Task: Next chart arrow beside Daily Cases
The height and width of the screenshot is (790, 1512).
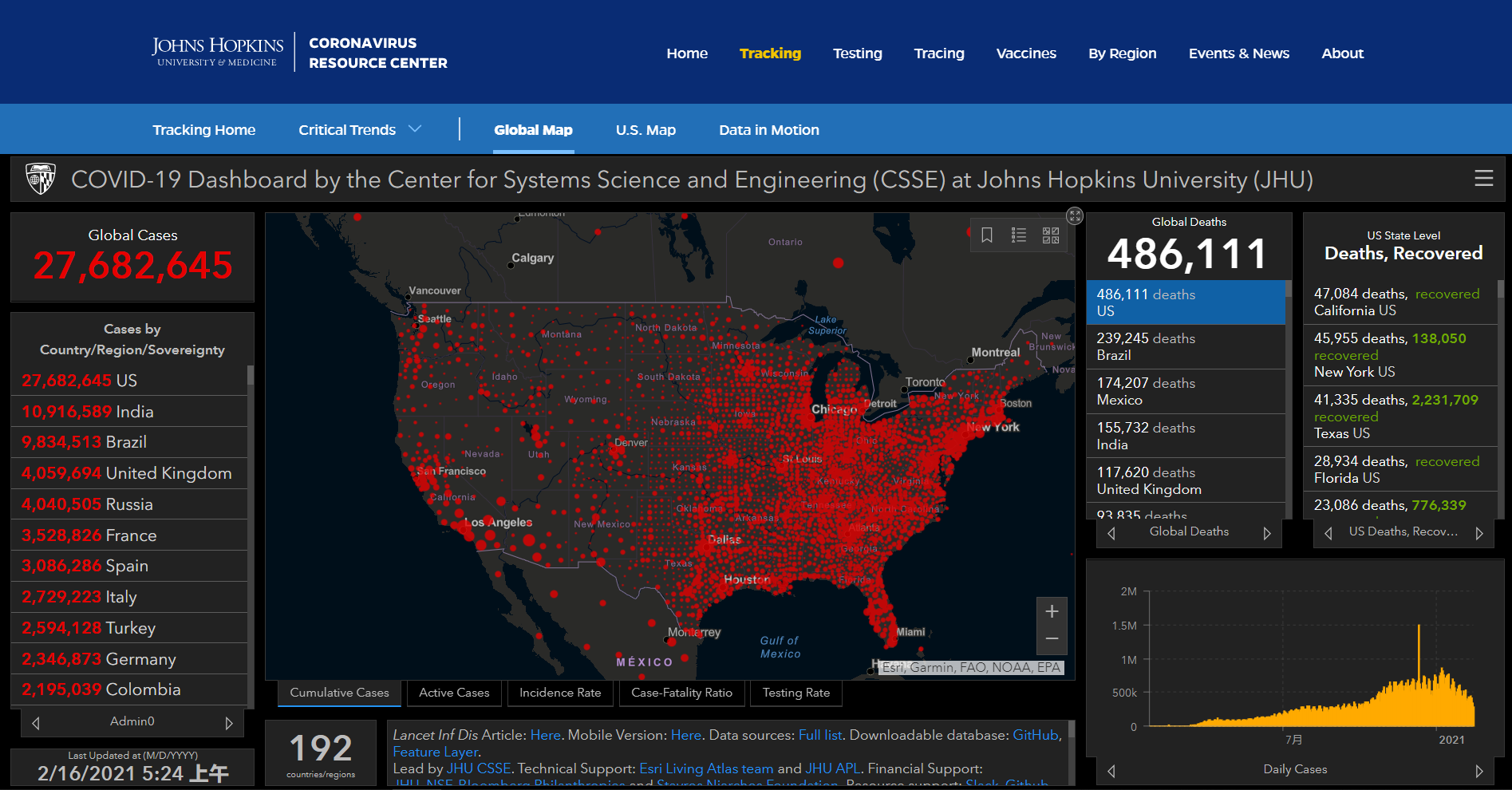Action: coord(1479,771)
